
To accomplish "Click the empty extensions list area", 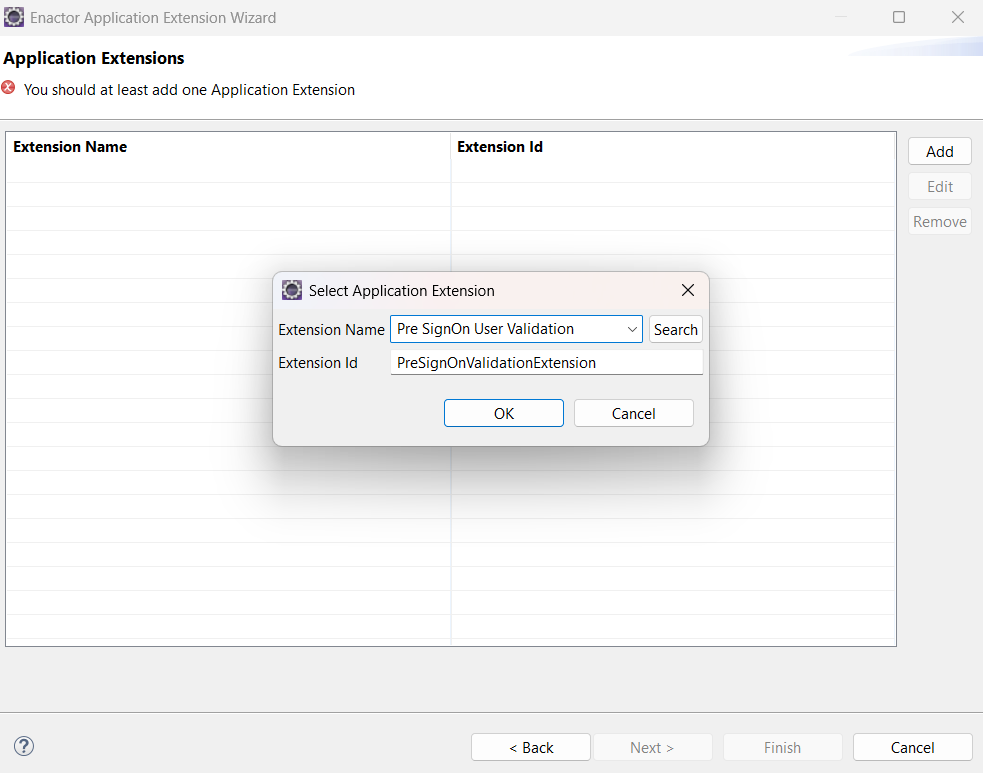I will (x=200, y=550).
